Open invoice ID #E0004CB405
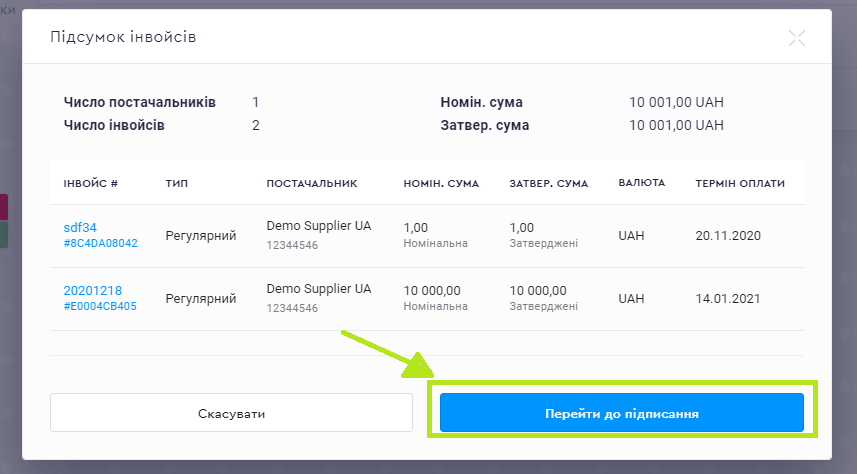The height and width of the screenshot is (474, 857). point(100,306)
